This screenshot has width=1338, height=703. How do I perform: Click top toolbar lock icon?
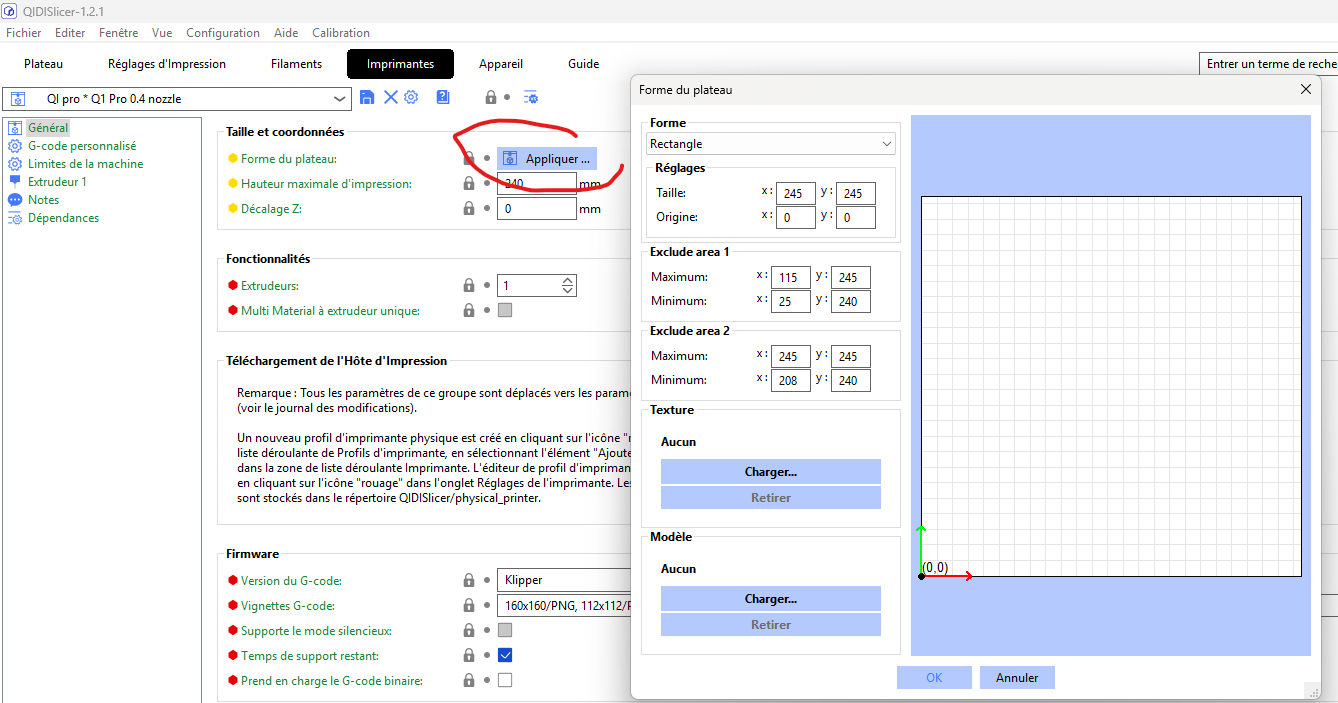(x=491, y=97)
